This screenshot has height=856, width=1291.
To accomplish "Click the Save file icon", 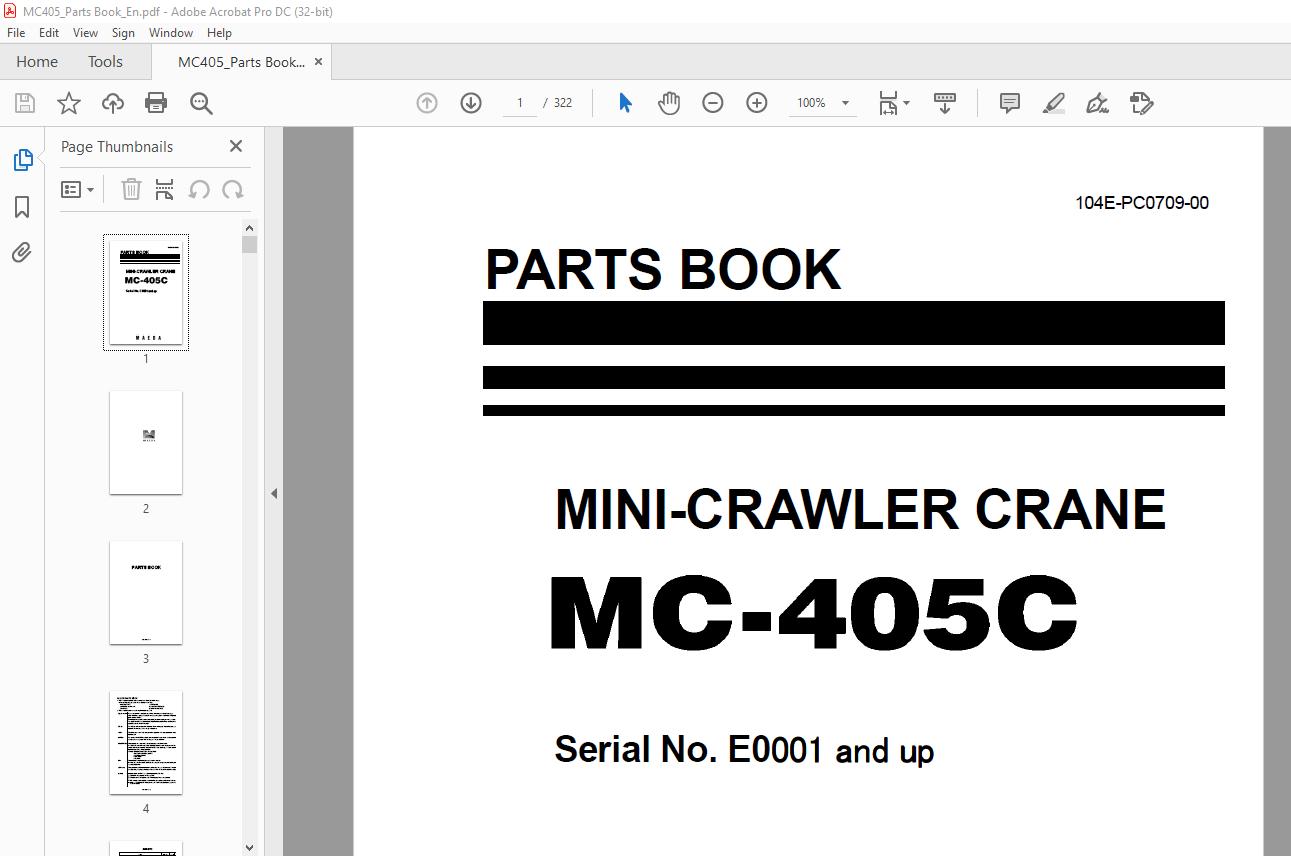I will (25, 103).
